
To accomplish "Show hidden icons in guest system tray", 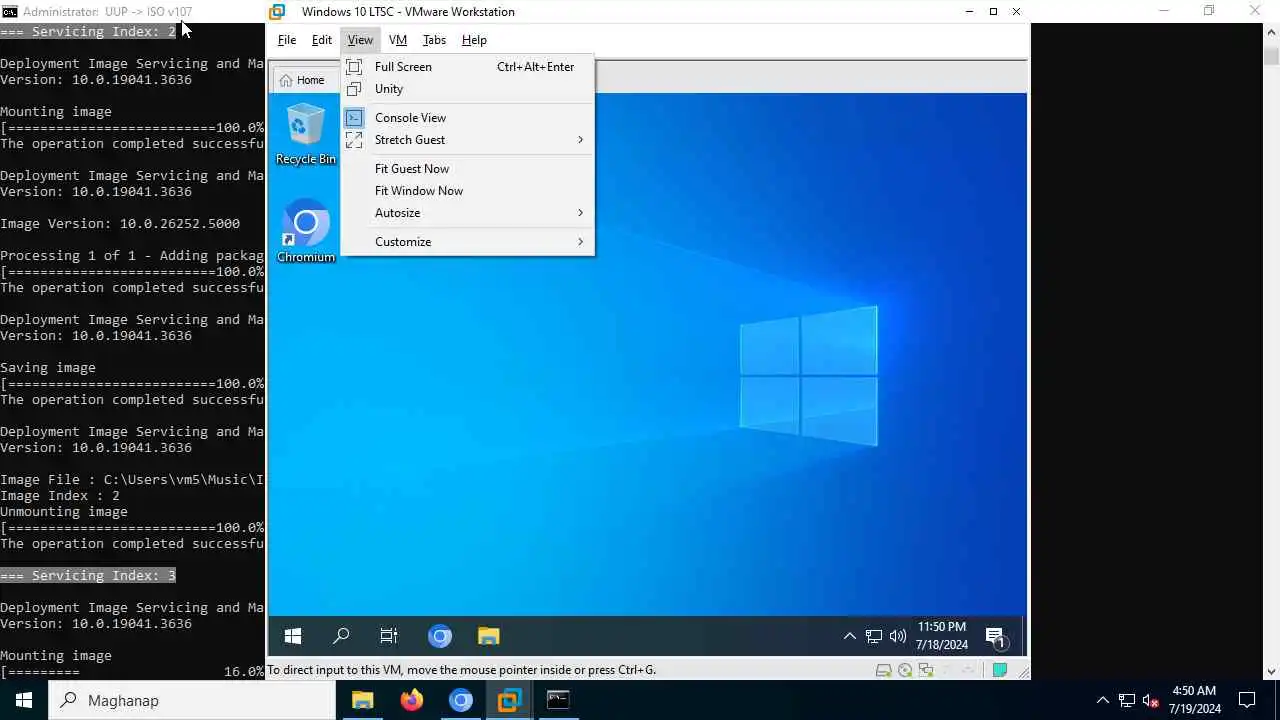I will tap(849, 636).
